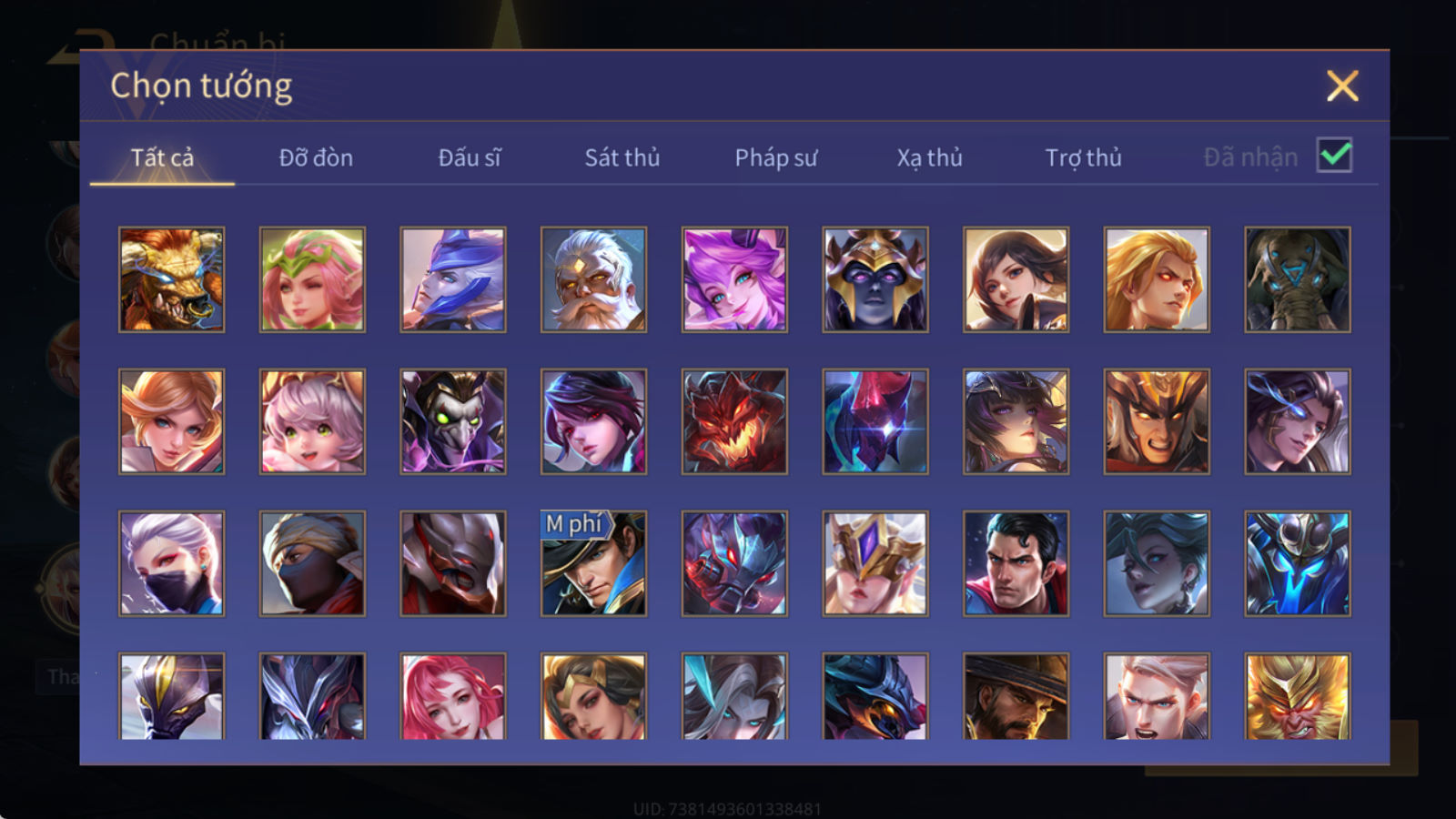Choose the golden monkey king hero
Screen dimensions: 1456x819
[x=1298, y=696]
